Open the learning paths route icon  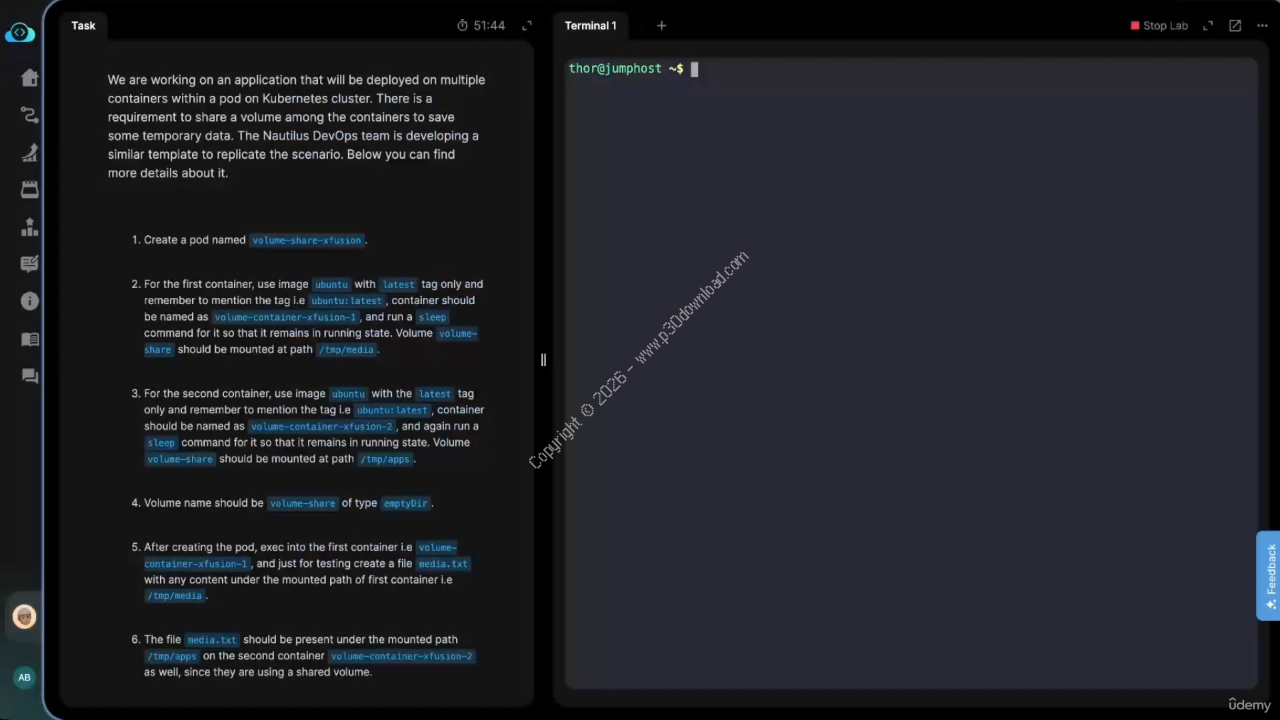click(29, 115)
